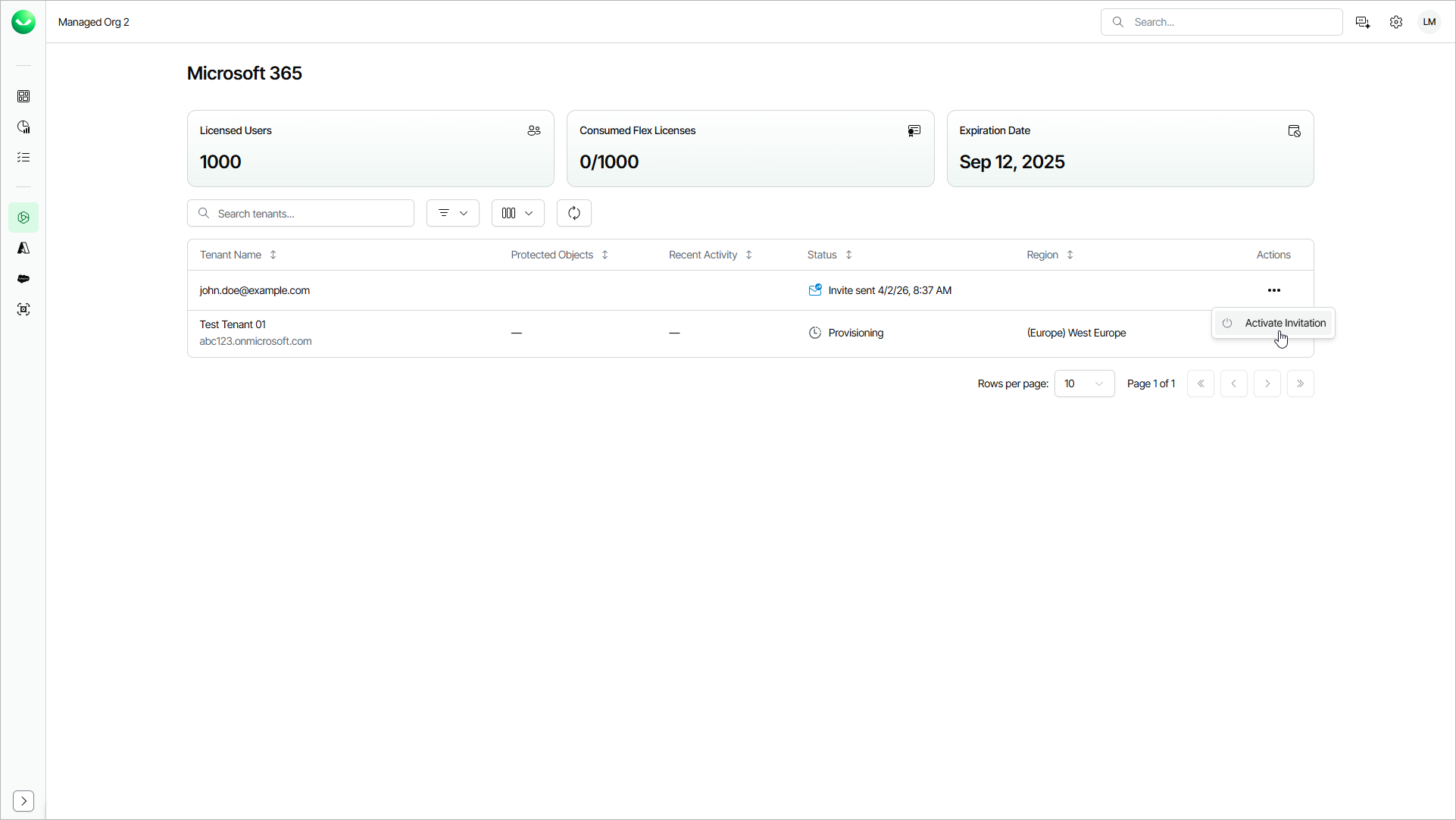This screenshot has height=820, width=1456.
Task: Open the LM user avatar menu
Action: 1429,22
